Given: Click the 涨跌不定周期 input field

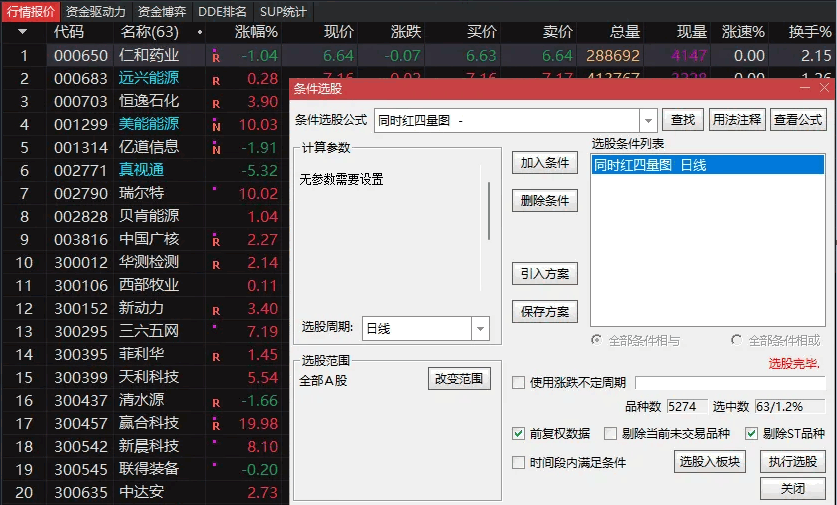Looking at the screenshot, I should coord(730,383).
